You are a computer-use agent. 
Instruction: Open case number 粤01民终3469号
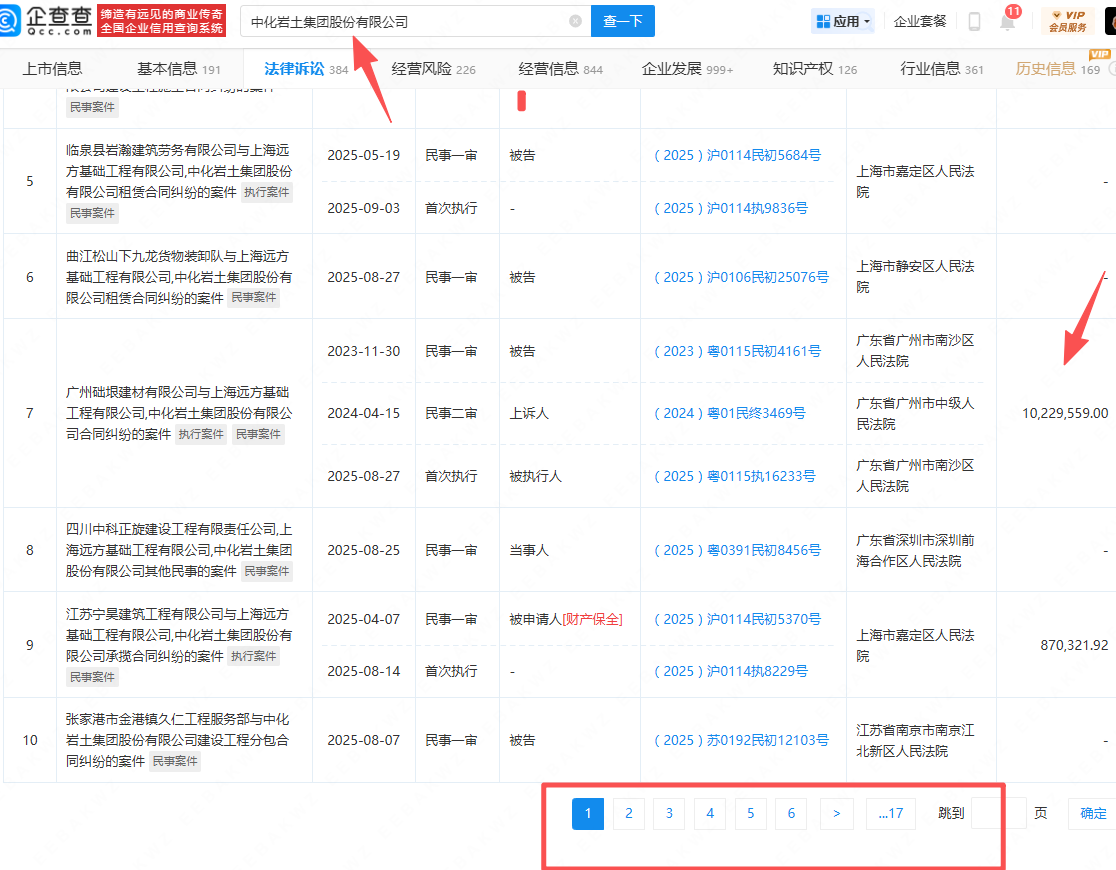(x=730, y=413)
